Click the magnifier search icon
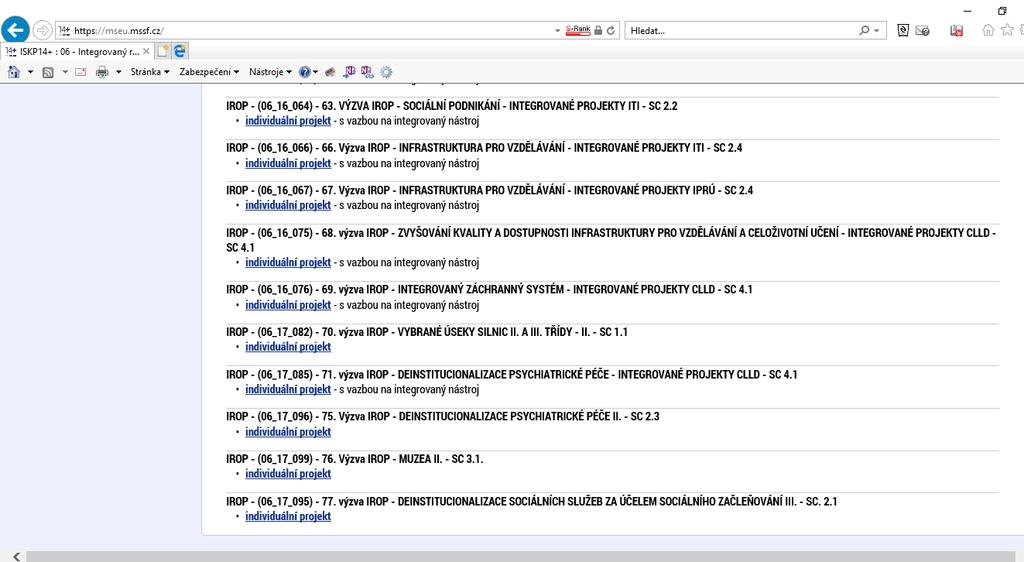The height and width of the screenshot is (562, 1024). pyautogui.click(x=864, y=30)
